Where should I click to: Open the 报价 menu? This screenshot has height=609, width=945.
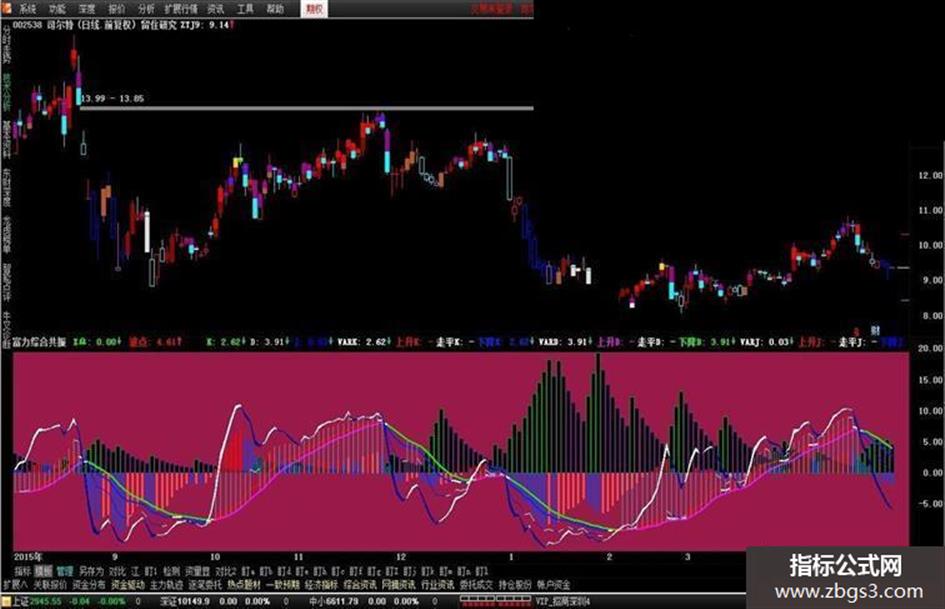point(116,8)
